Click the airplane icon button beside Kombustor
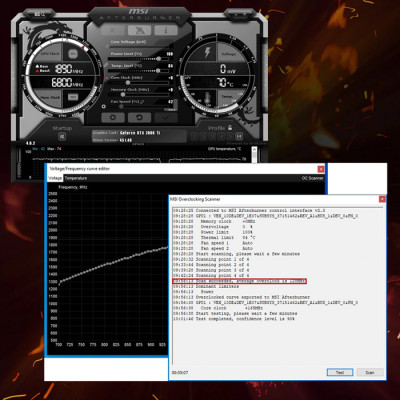Screen dimensions: 400x400 (139, 30)
